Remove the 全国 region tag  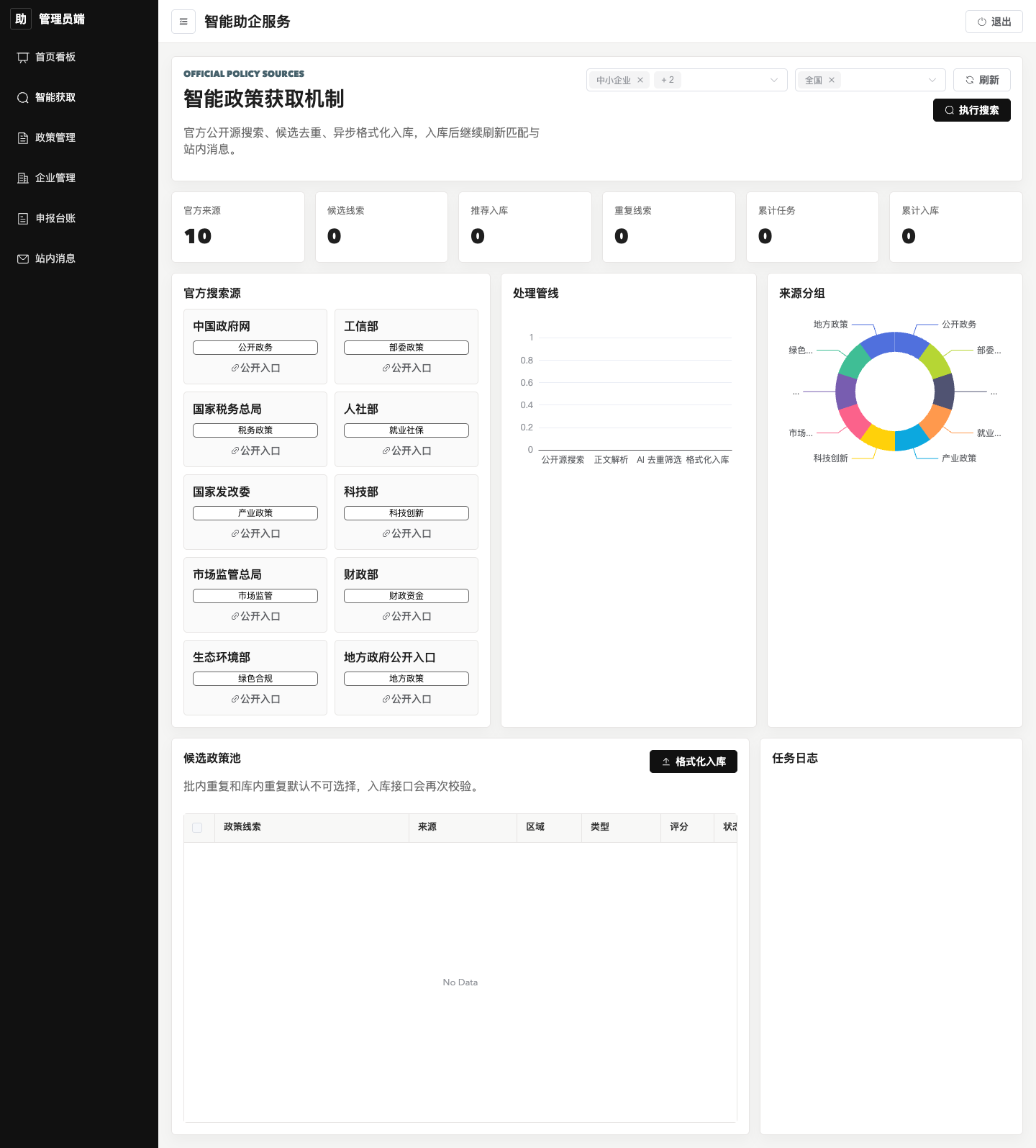click(832, 80)
